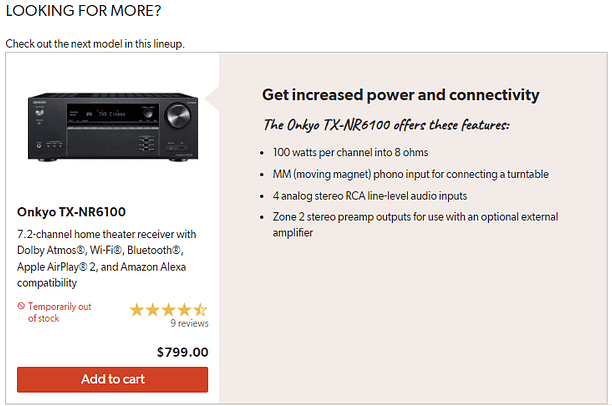Open the 9 reviews link
This screenshot has height=406, width=612.
(189, 324)
